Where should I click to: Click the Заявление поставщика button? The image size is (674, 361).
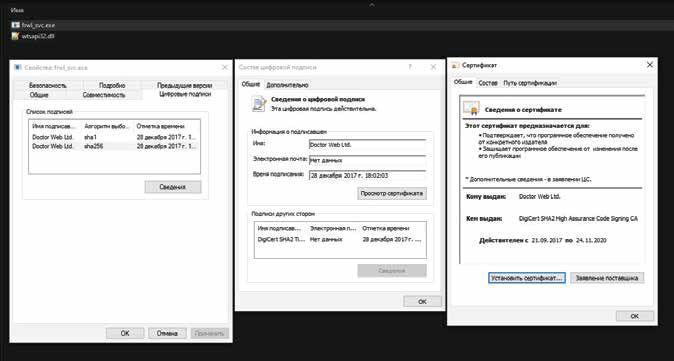click(607, 278)
